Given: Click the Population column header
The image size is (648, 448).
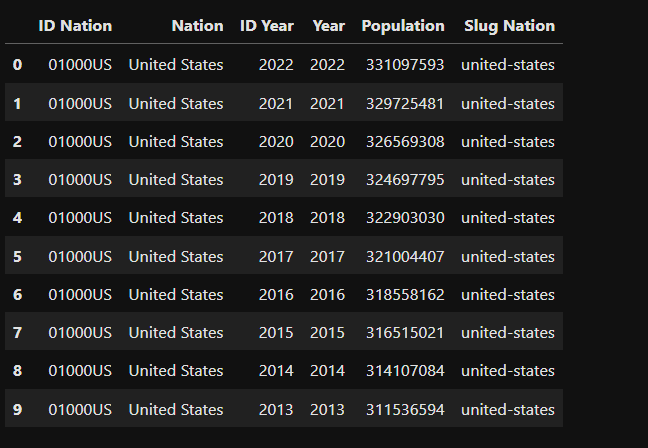Looking at the screenshot, I should [x=403, y=26].
